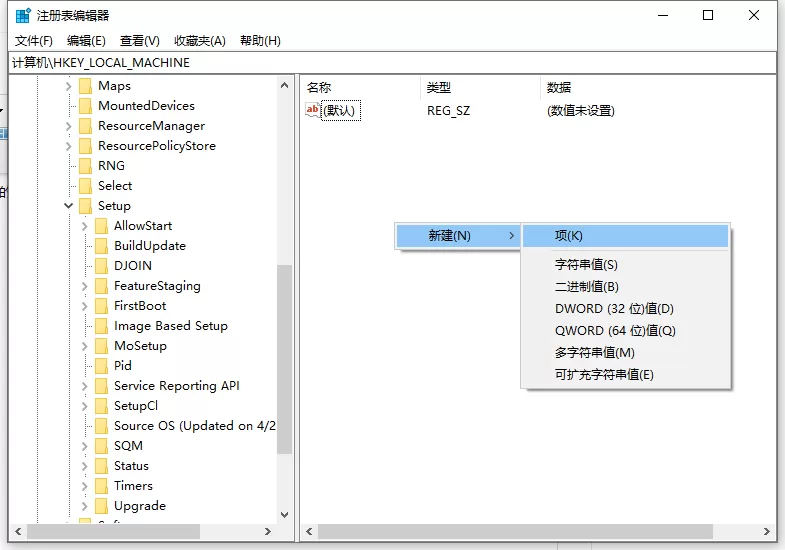Expand the Maps key
The width and height of the screenshot is (785, 550).
[69, 86]
